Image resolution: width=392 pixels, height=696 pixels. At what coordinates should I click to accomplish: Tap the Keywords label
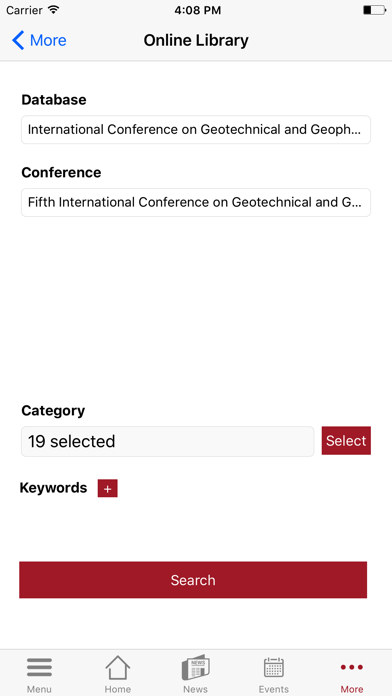pos(53,488)
